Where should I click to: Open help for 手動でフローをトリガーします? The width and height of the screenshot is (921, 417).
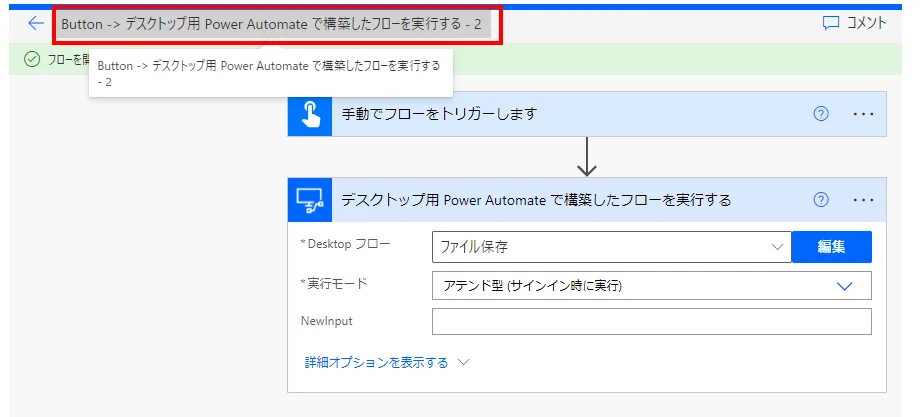point(821,114)
